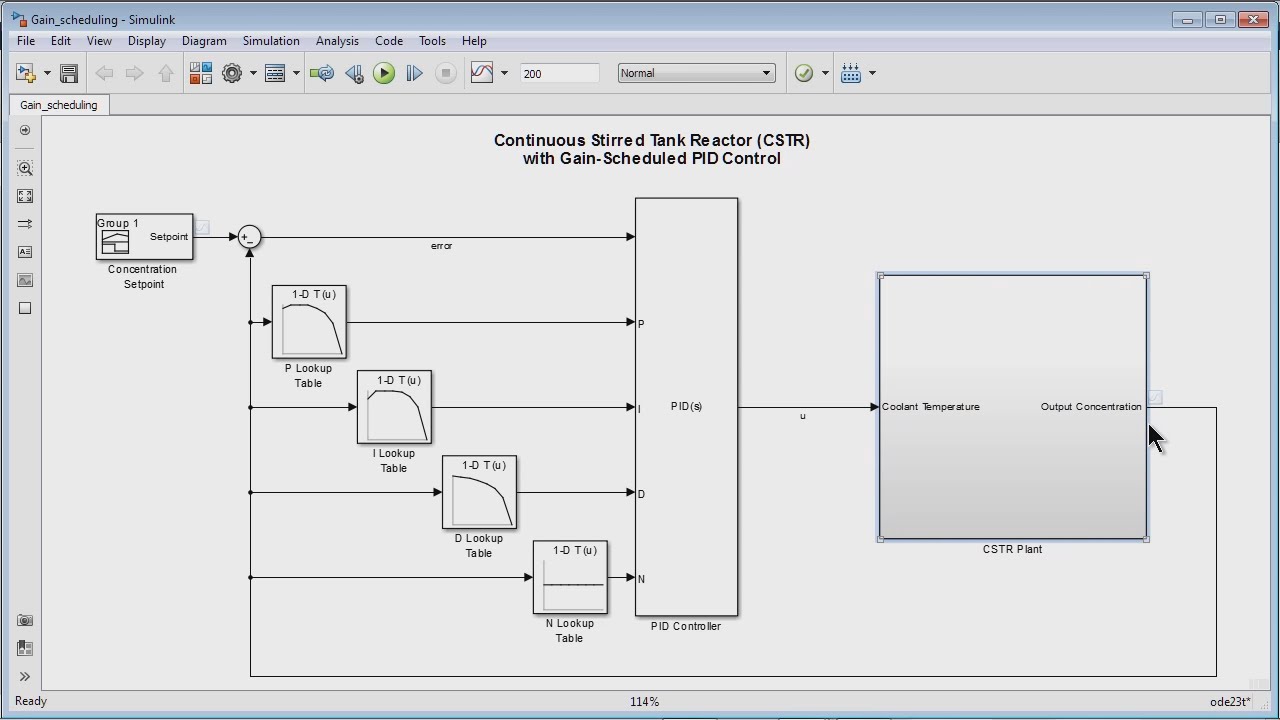The height and width of the screenshot is (720, 1280).
Task: Click the Build Model icon
Action: point(851,73)
